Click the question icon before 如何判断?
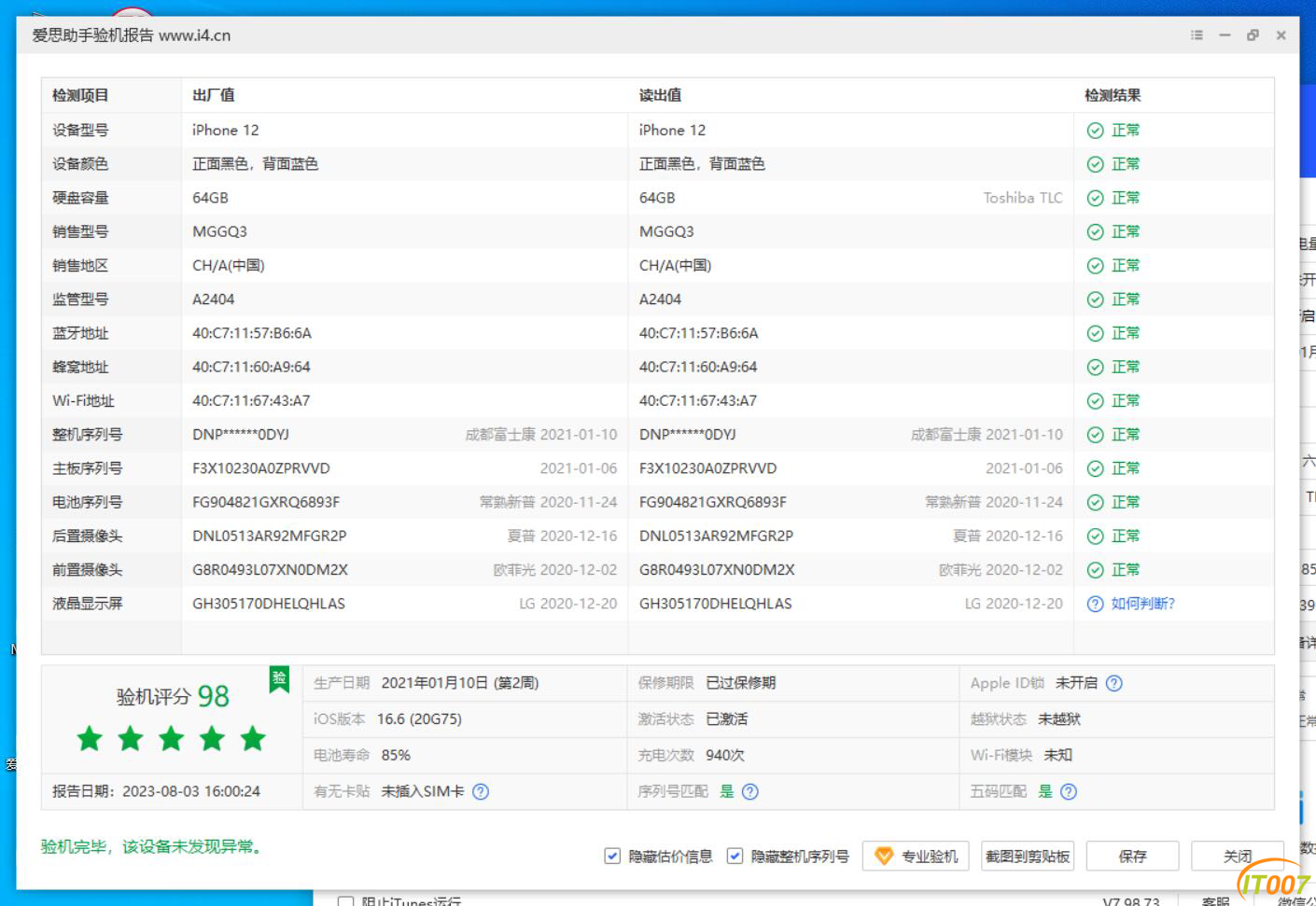Image resolution: width=1316 pixels, height=906 pixels. (1096, 604)
